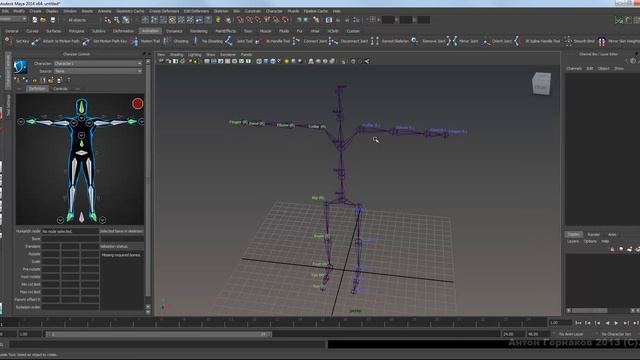Open the Skeleton menu
This screenshot has width=640, height=360.
pos(221,11)
